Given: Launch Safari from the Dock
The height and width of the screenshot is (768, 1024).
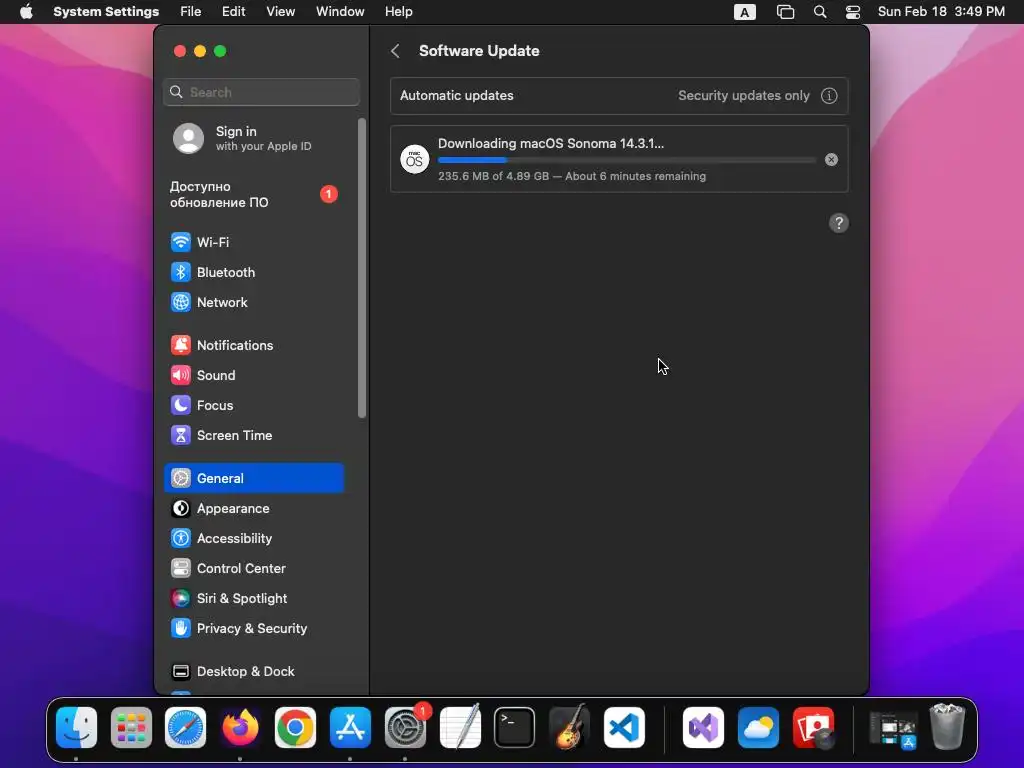Looking at the screenshot, I should coord(185,728).
